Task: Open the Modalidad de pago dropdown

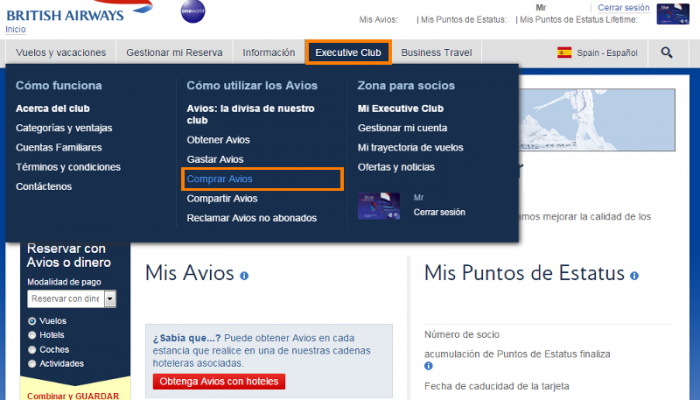Action: tap(71, 299)
